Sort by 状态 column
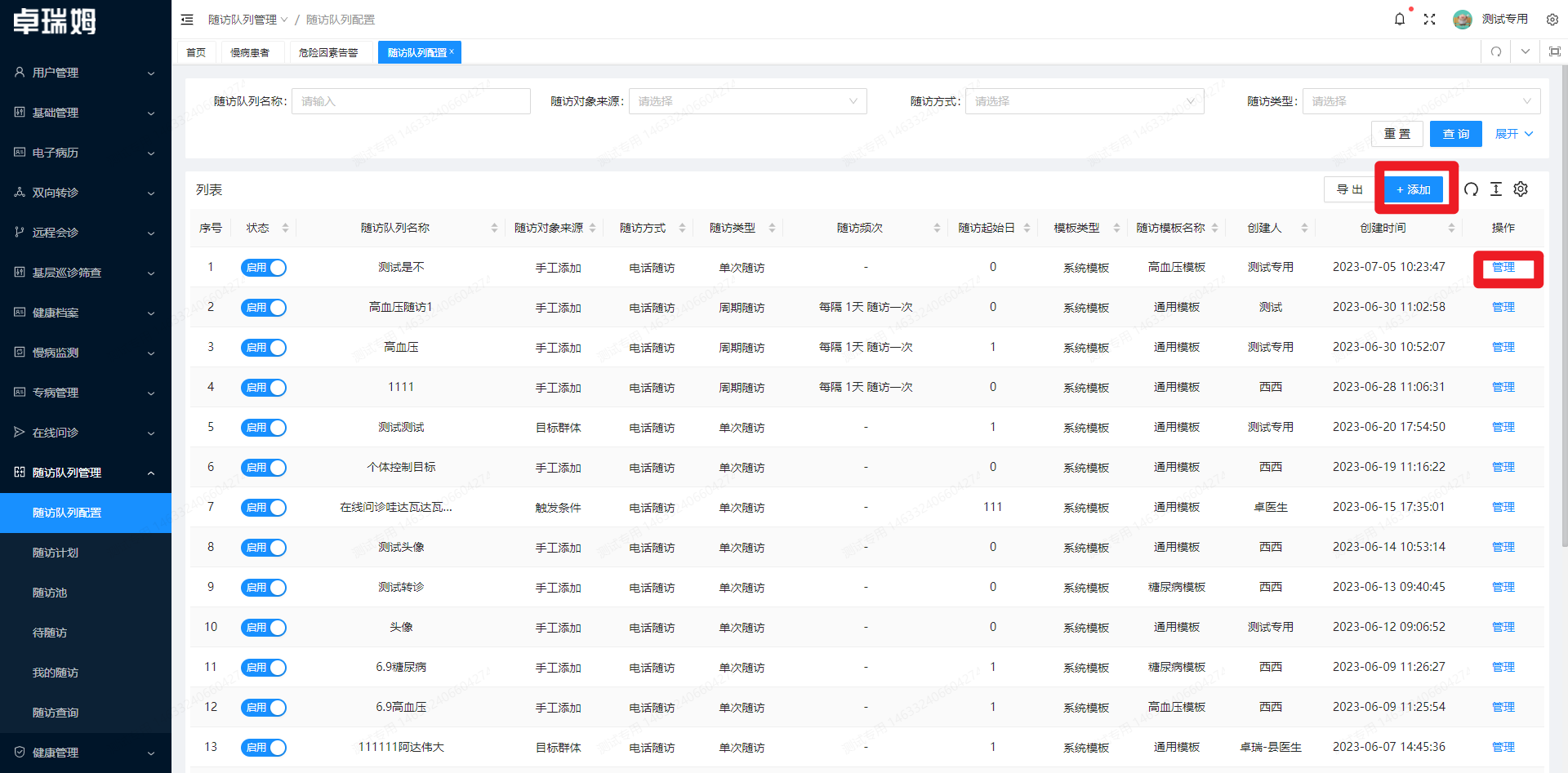 [x=285, y=228]
